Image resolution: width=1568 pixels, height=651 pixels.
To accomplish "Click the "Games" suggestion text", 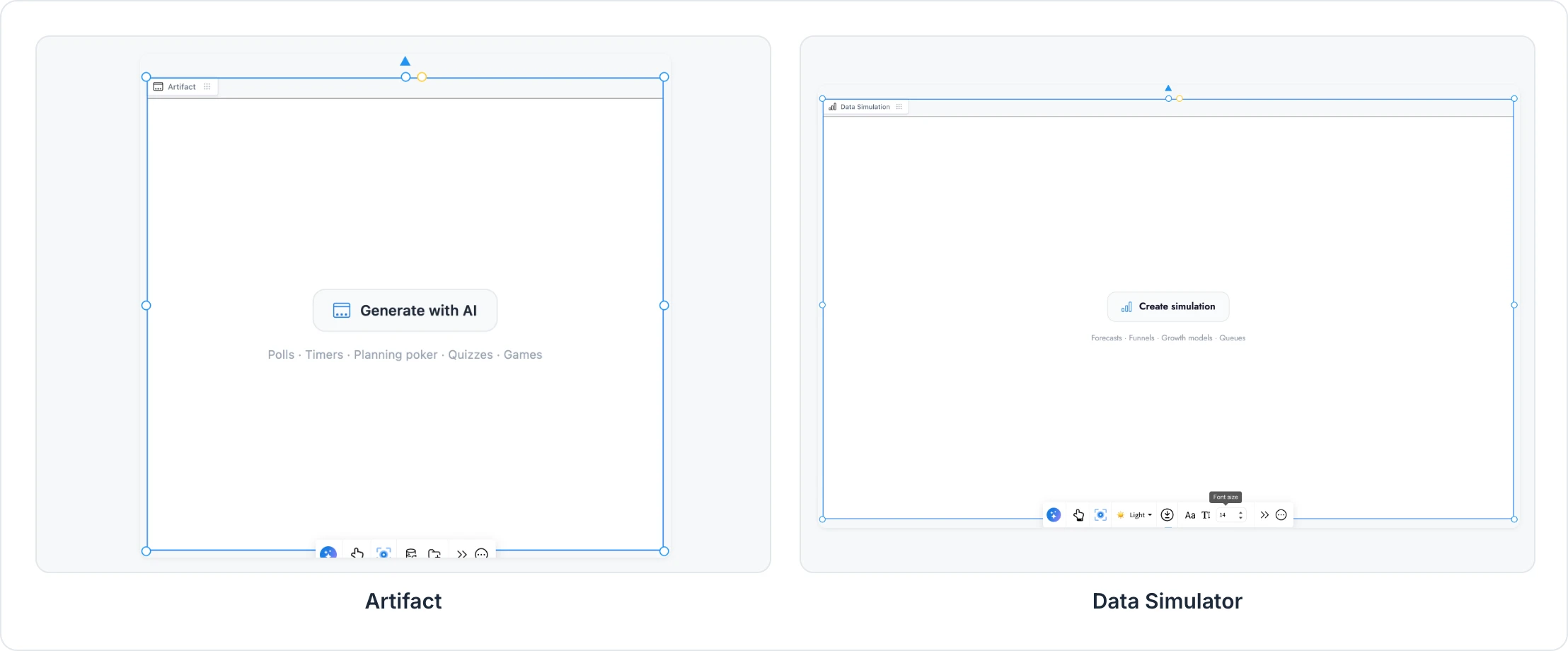I will [x=523, y=355].
